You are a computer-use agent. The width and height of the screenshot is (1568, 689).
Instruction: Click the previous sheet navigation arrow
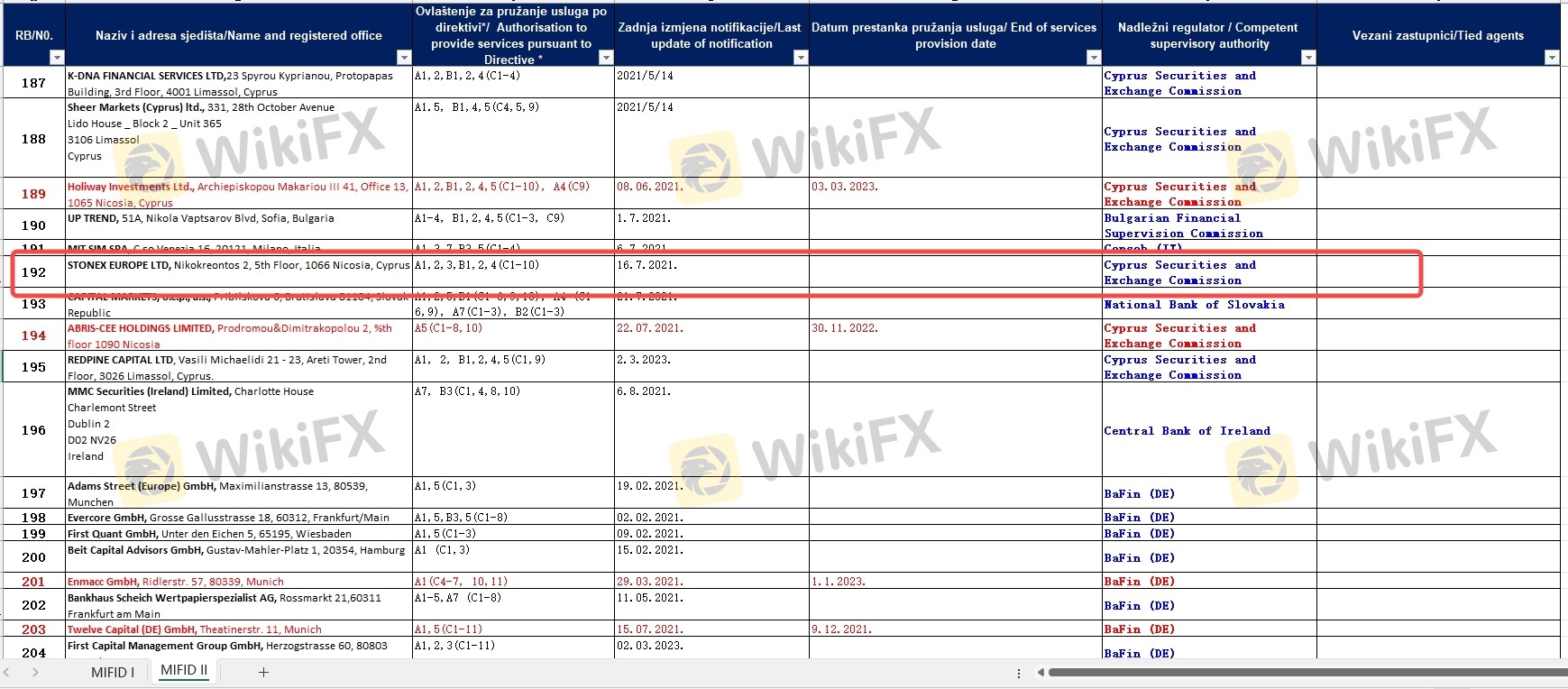(8, 672)
